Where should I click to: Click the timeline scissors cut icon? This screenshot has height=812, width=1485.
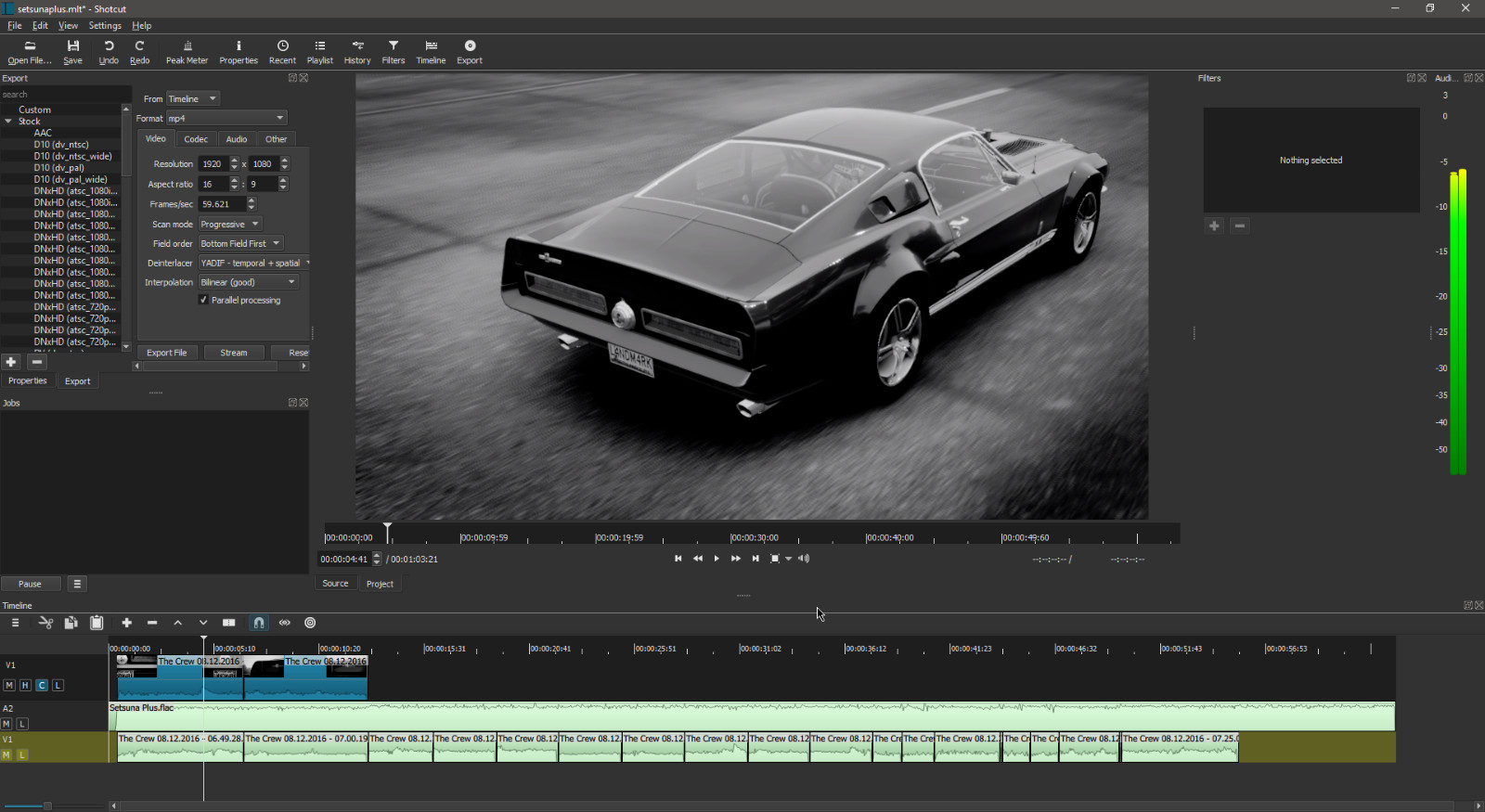coord(45,623)
